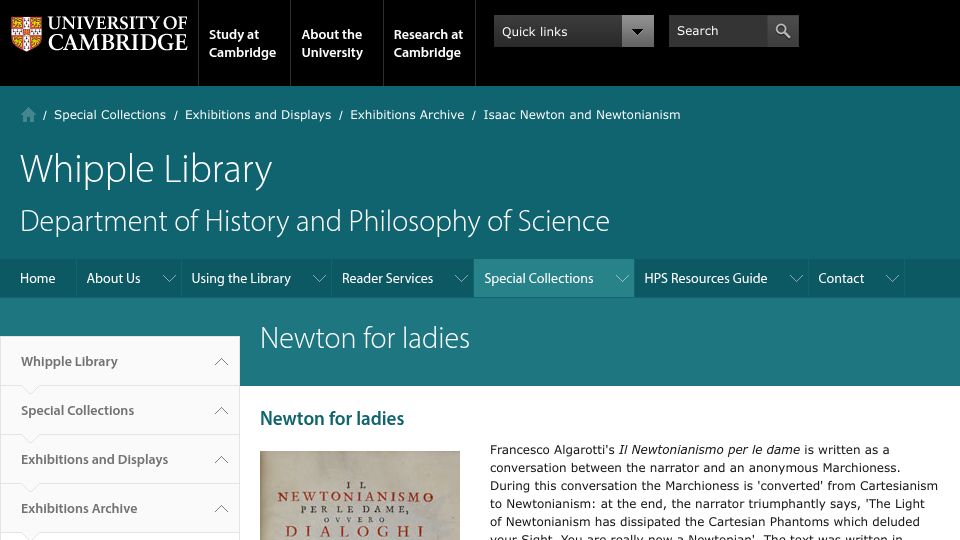
Task: Expand the Special Collections nav chevron
Action: (622, 279)
